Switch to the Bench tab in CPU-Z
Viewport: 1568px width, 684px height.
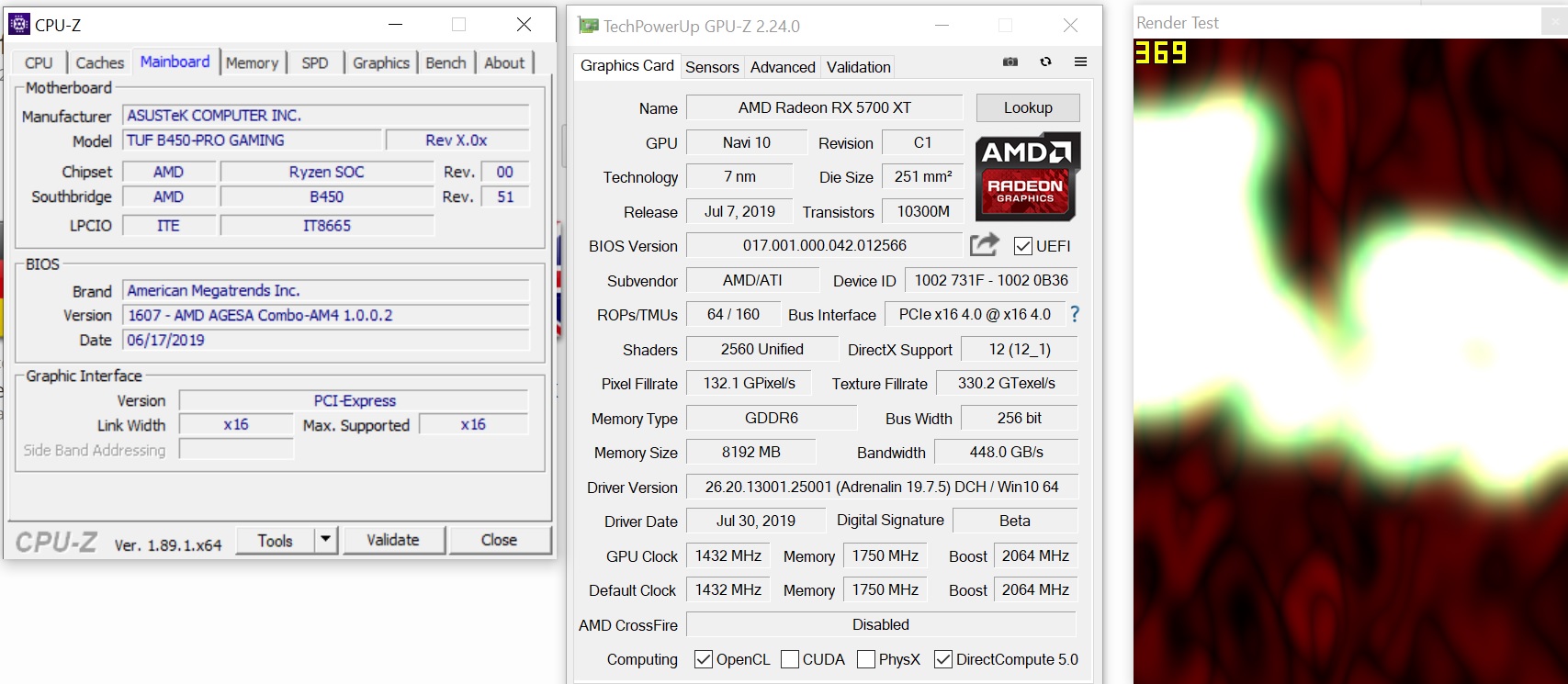(x=446, y=62)
